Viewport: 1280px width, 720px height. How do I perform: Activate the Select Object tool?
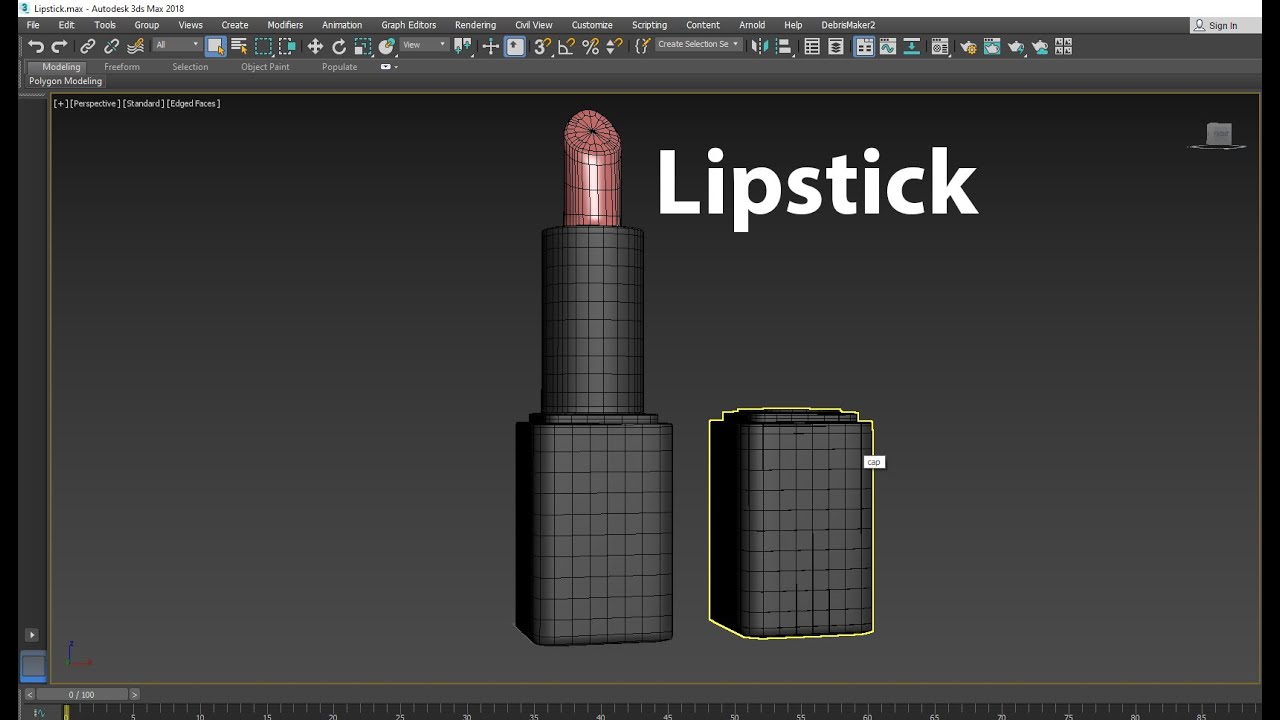(215, 46)
